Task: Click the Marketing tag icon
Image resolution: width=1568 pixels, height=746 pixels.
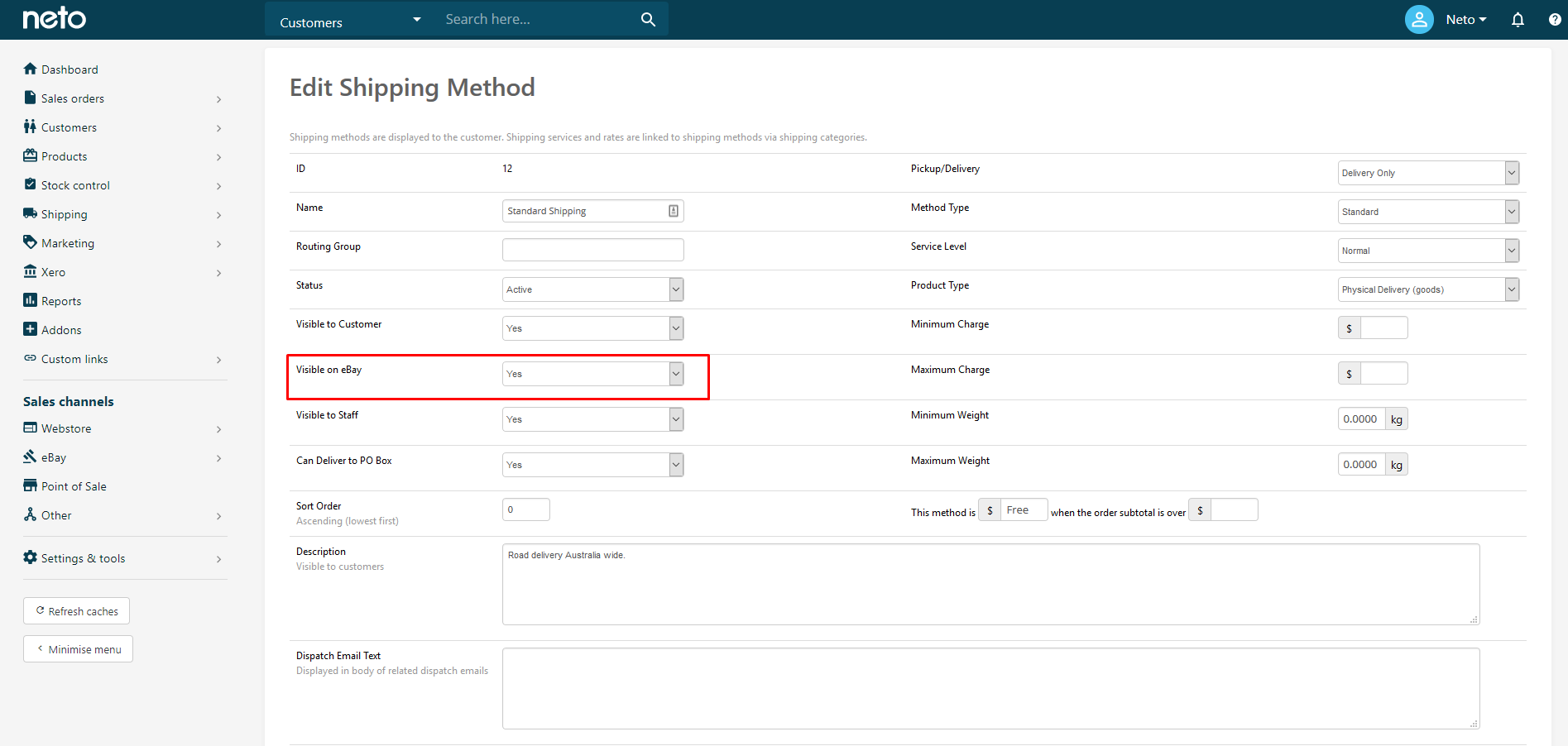Action: pos(31,242)
